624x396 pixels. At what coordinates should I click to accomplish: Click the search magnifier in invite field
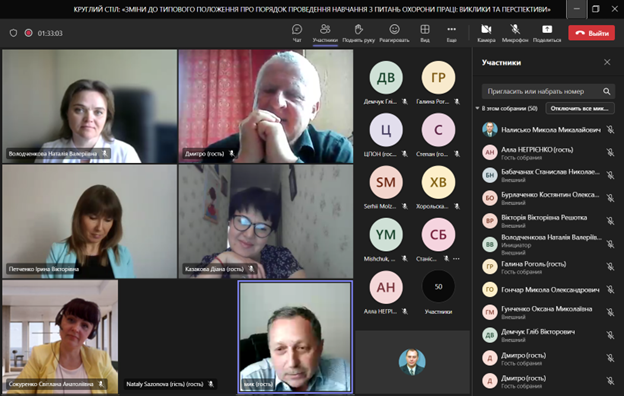coord(606,92)
